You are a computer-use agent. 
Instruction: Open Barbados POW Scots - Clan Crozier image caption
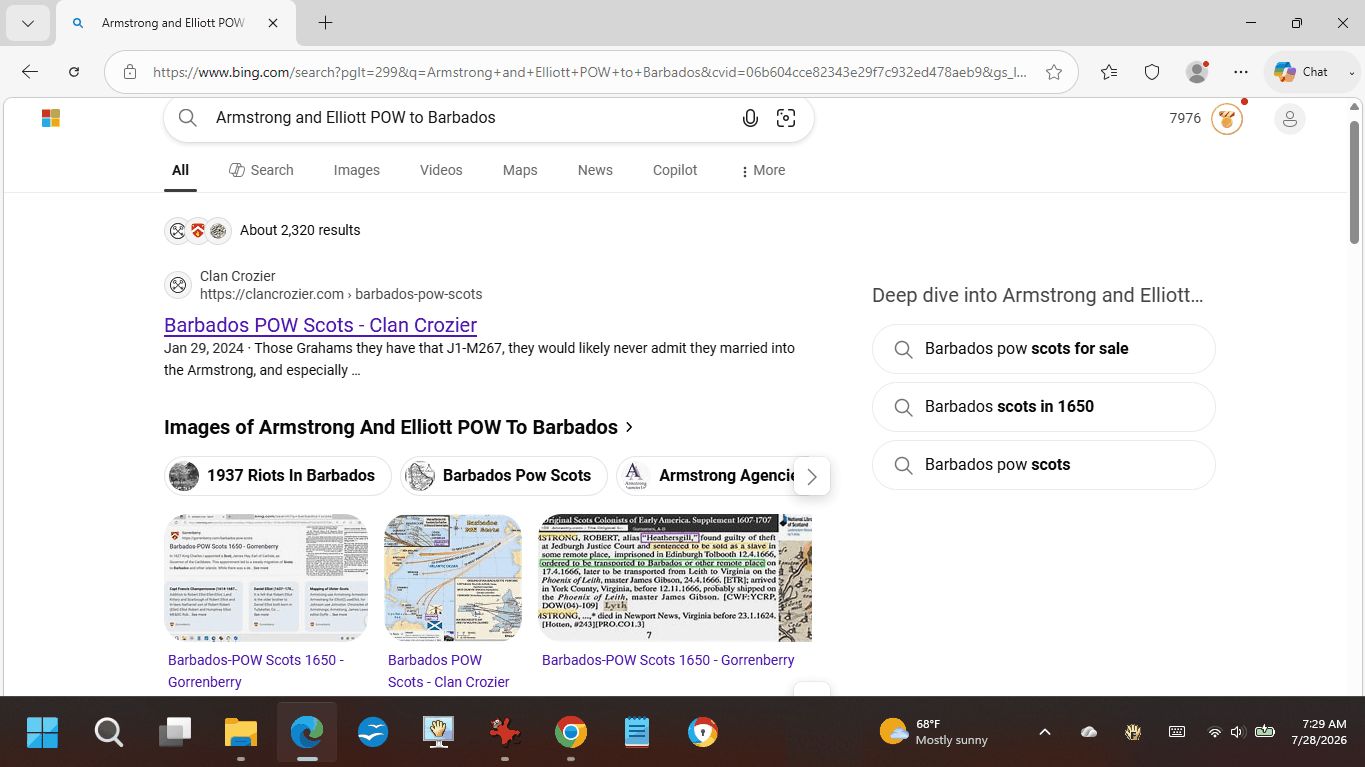pos(449,671)
